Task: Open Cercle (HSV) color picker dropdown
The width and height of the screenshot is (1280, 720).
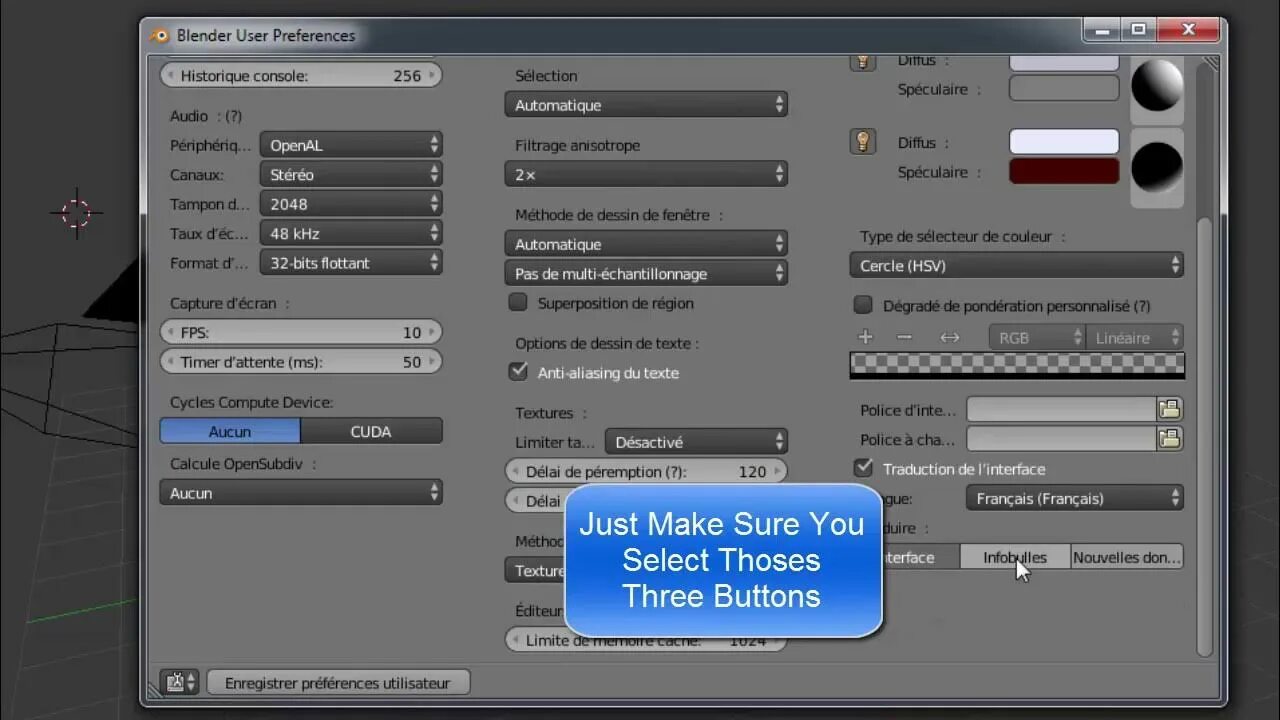Action: [x=1017, y=265]
